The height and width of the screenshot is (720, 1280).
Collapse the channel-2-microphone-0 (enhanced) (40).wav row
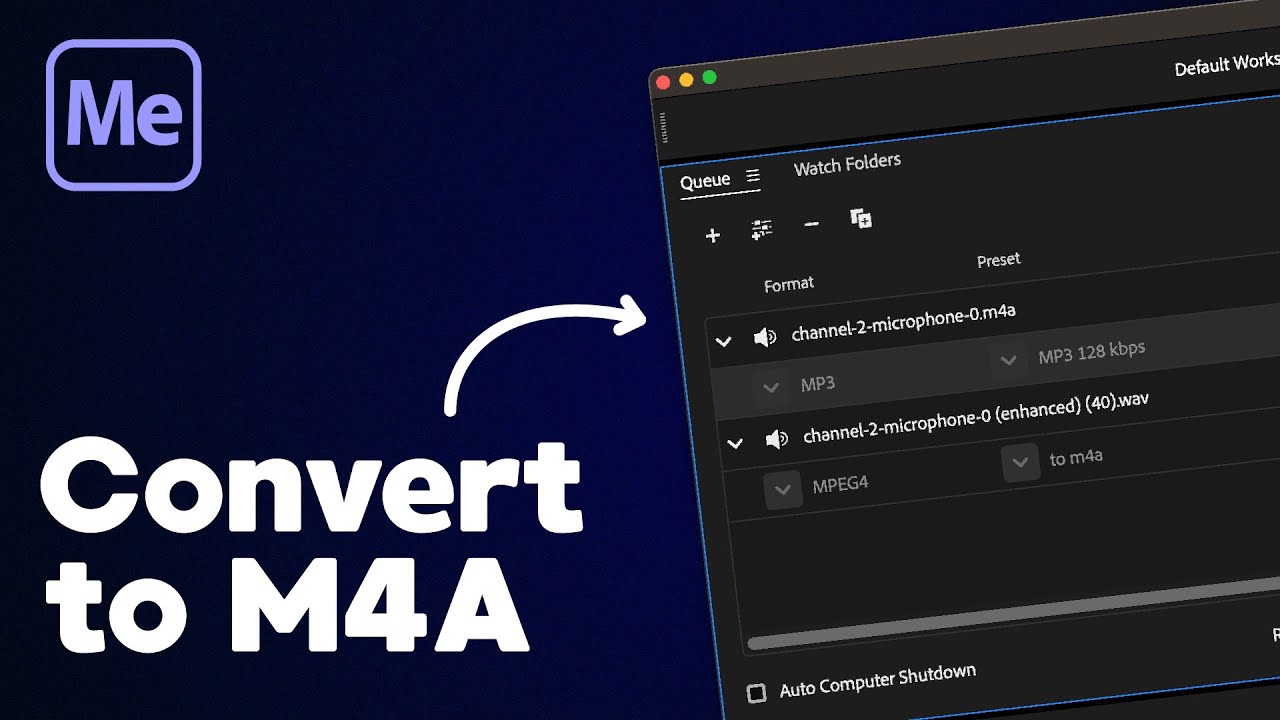tap(735, 442)
